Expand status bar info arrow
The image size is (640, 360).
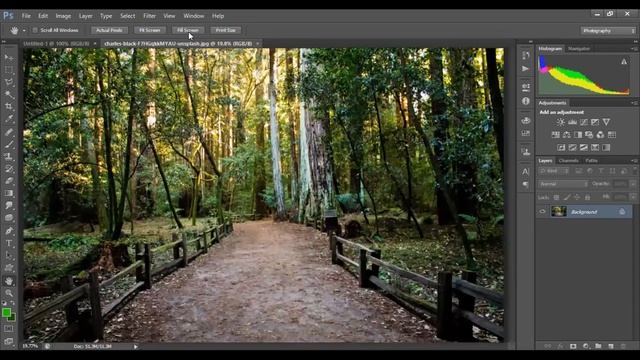[x=136, y=347]
